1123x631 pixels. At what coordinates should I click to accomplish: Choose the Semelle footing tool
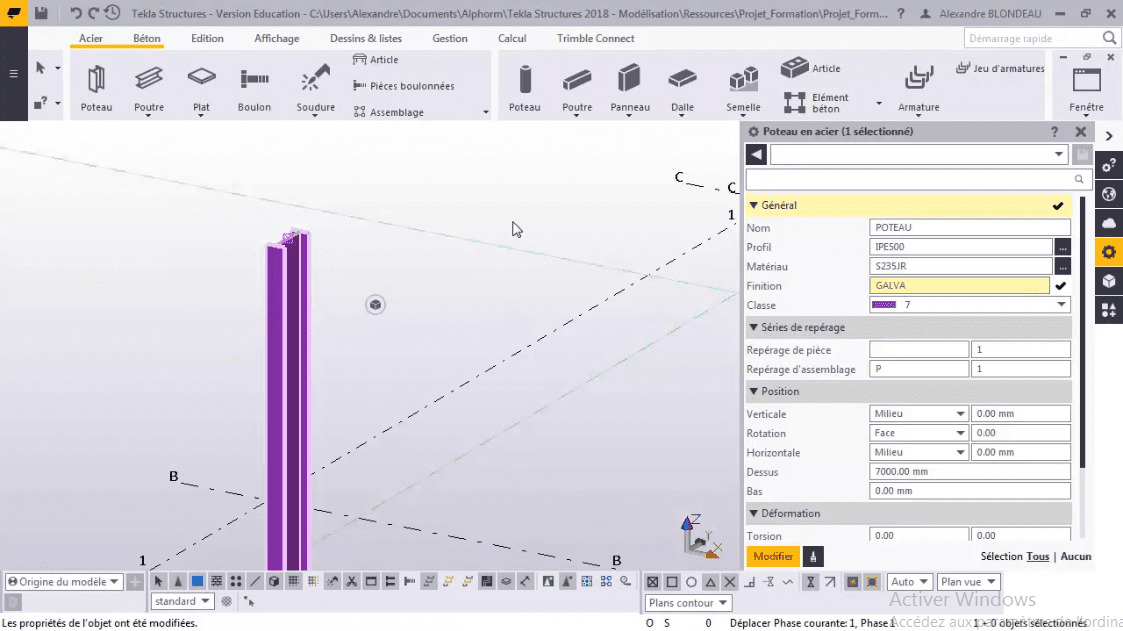coord(743,88)
